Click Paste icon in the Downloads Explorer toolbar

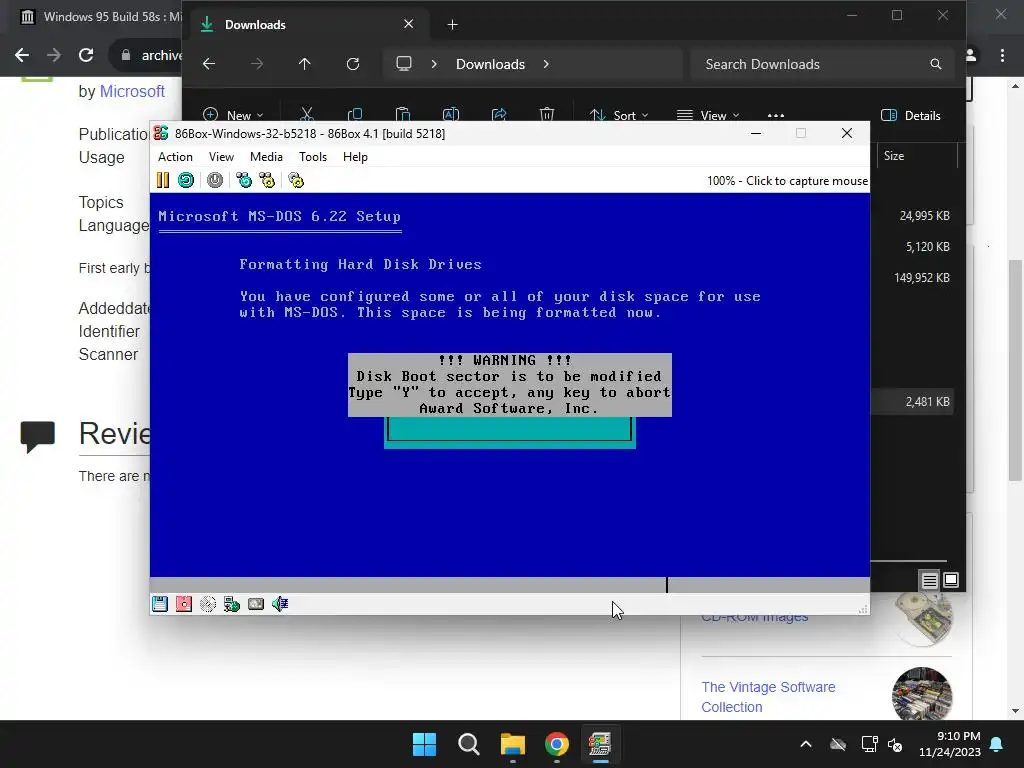click(403, 115)
